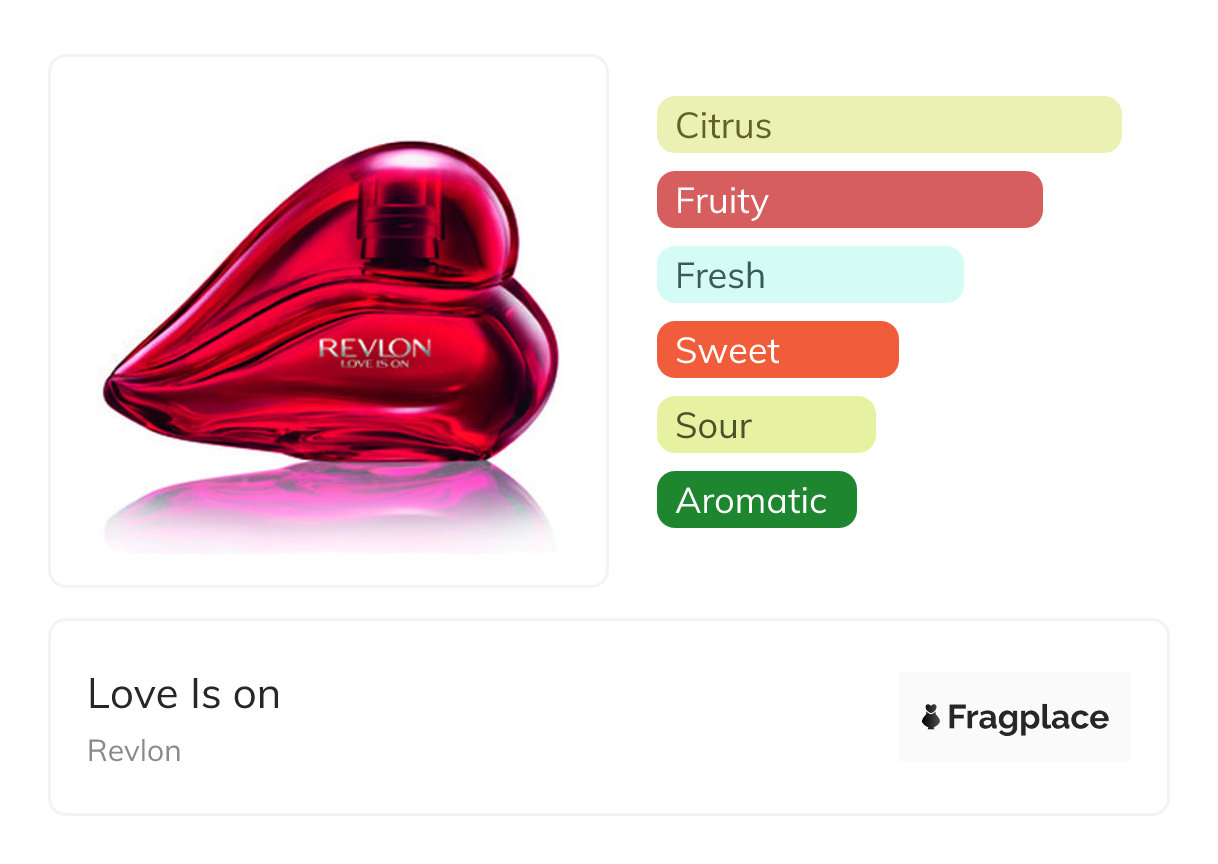
Task: Click the Fragplace perfume bottle logo icon
Action: pyautogui.click(x=931, y=717)
